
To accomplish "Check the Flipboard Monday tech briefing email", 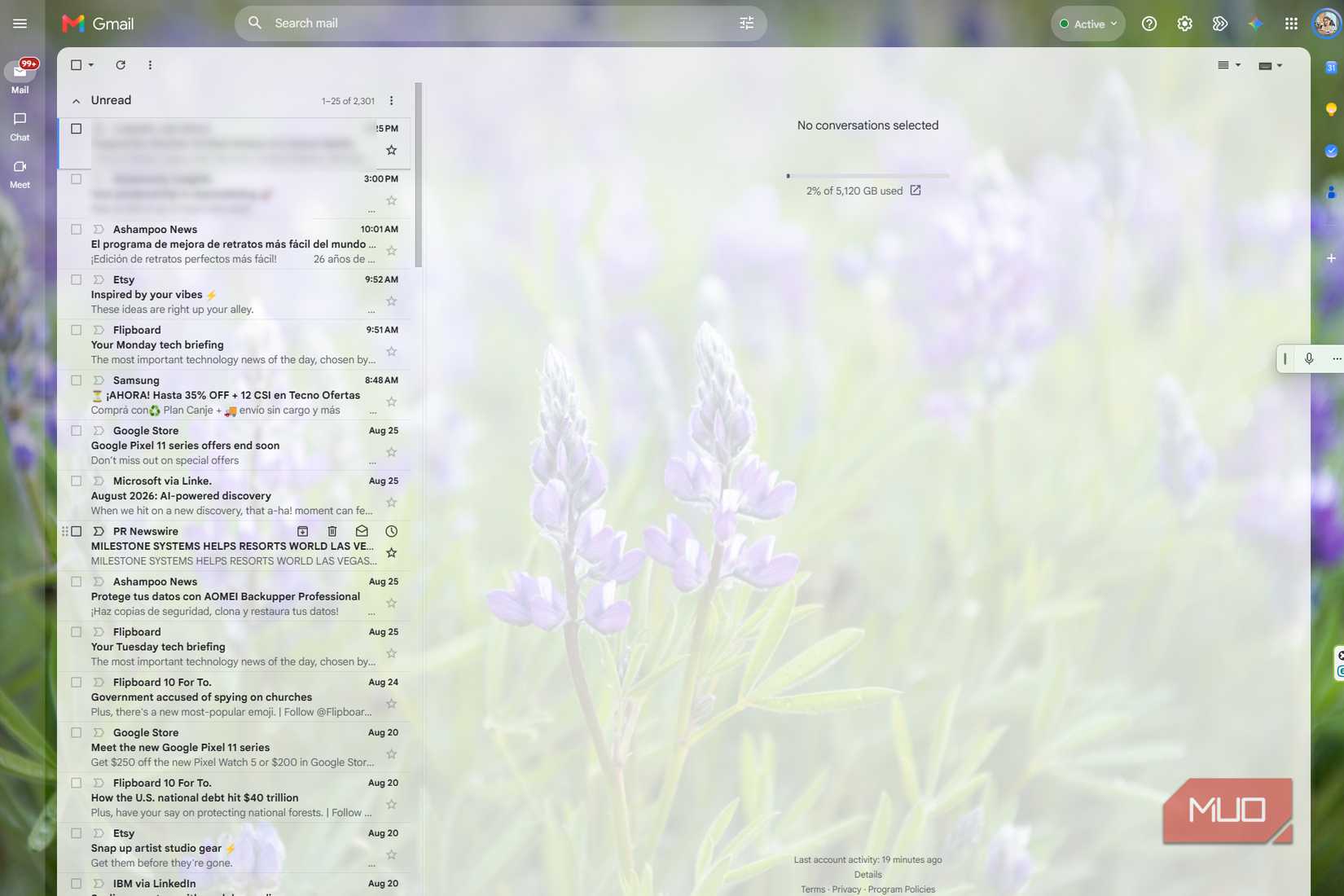I will pos(76,330).
